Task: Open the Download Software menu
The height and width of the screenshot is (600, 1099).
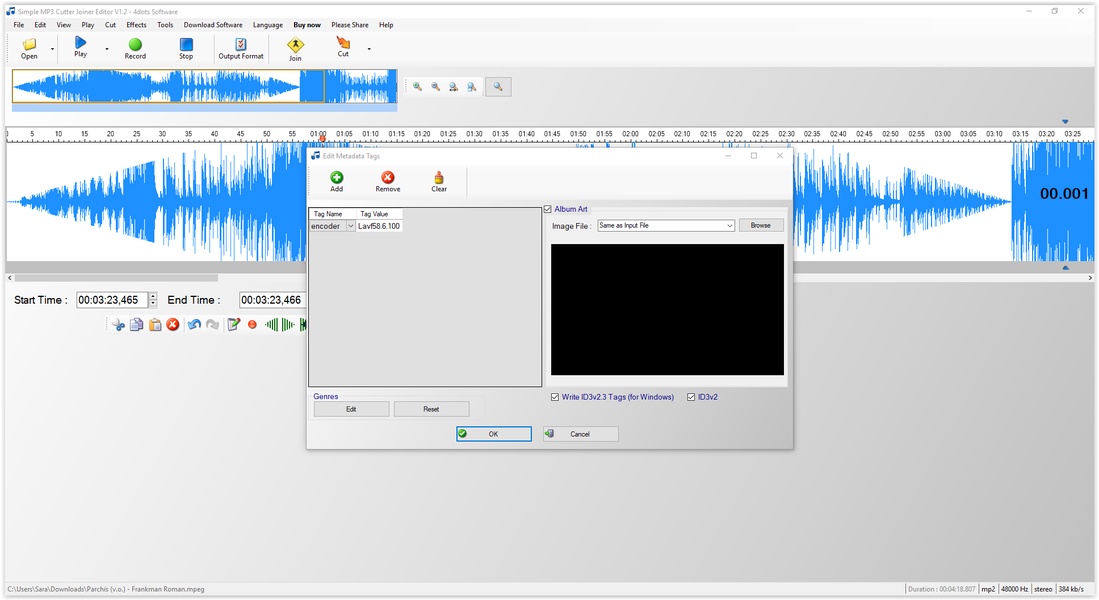Action: click(x=213, y=25)
